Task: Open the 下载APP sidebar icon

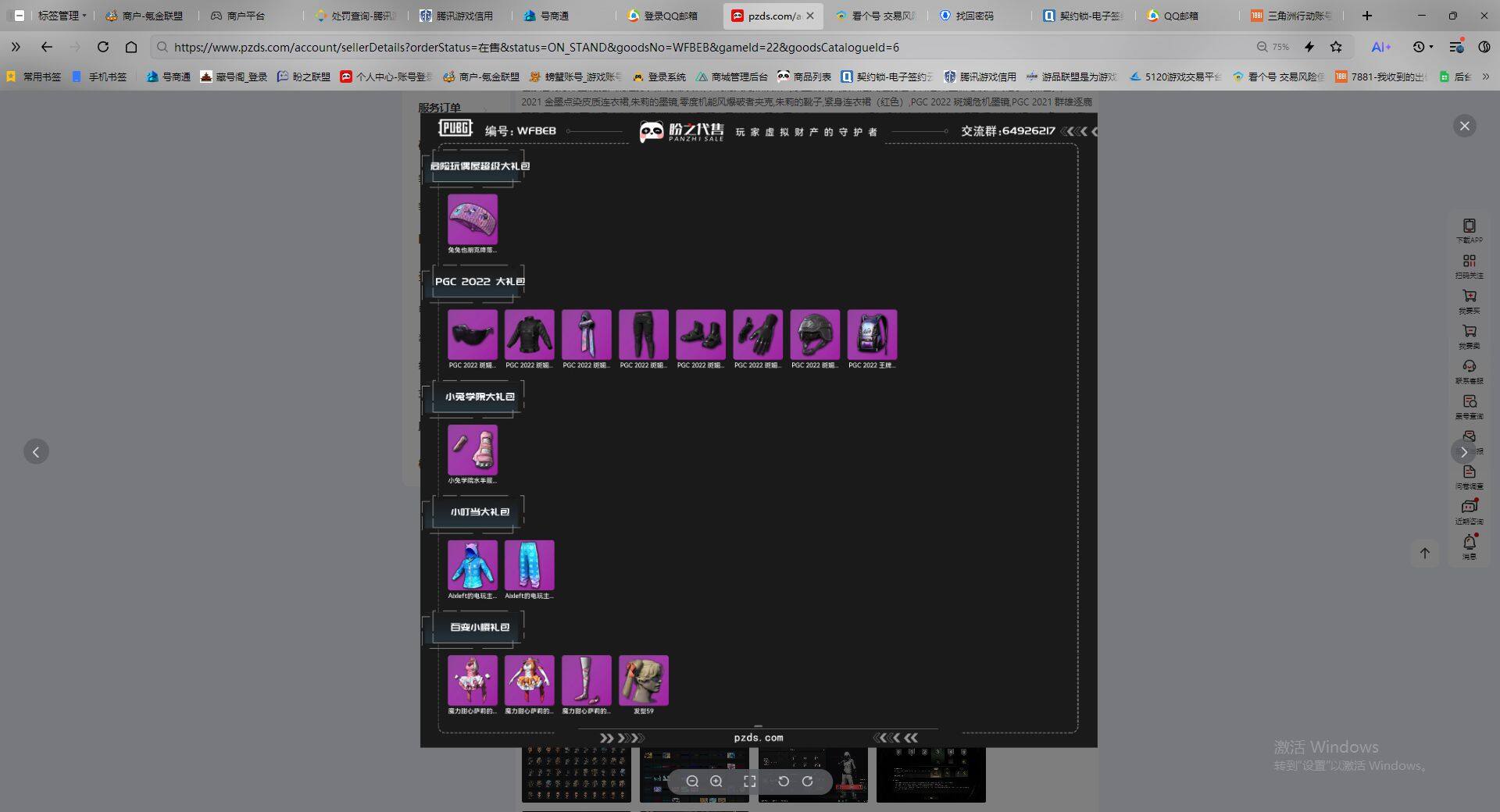Action: tap(1470, 230)
